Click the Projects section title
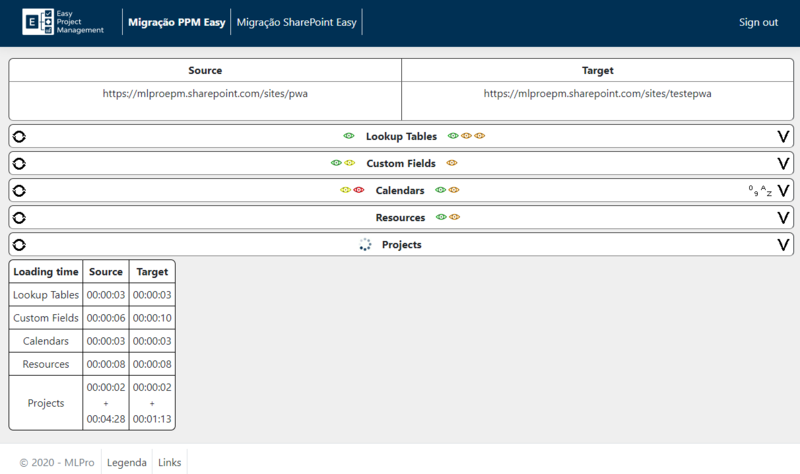800x474 pixels. coord(402,244)
